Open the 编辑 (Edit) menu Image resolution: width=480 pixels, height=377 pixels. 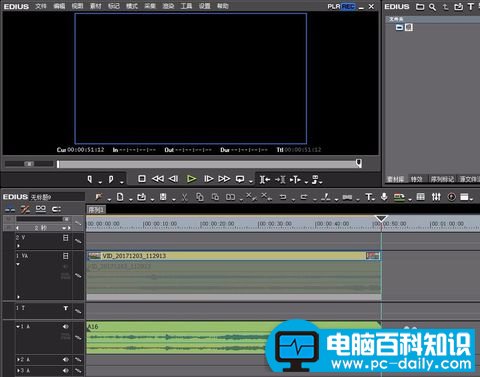point(59,6)
